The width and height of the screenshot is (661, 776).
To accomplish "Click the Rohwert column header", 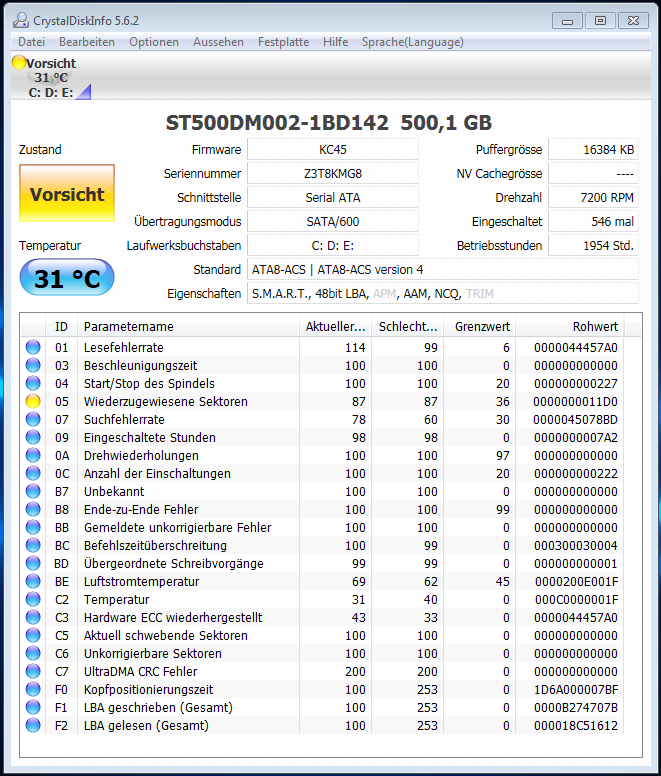I will 570,327.
